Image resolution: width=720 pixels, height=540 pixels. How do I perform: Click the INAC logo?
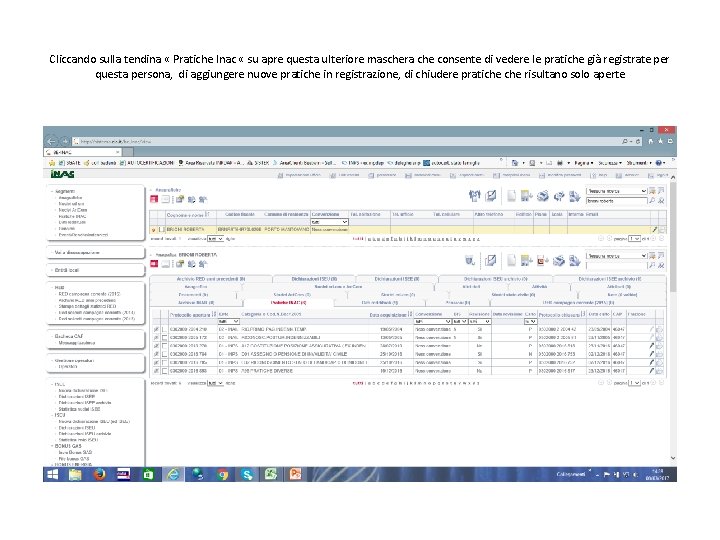62,174
